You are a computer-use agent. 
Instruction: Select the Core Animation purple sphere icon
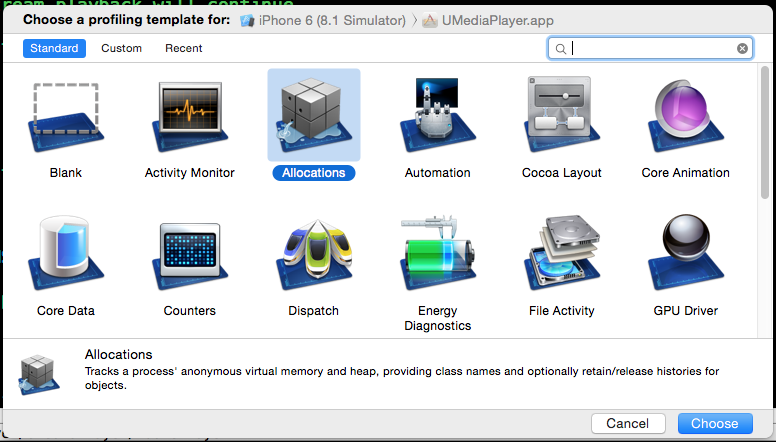tap(685, 116)
